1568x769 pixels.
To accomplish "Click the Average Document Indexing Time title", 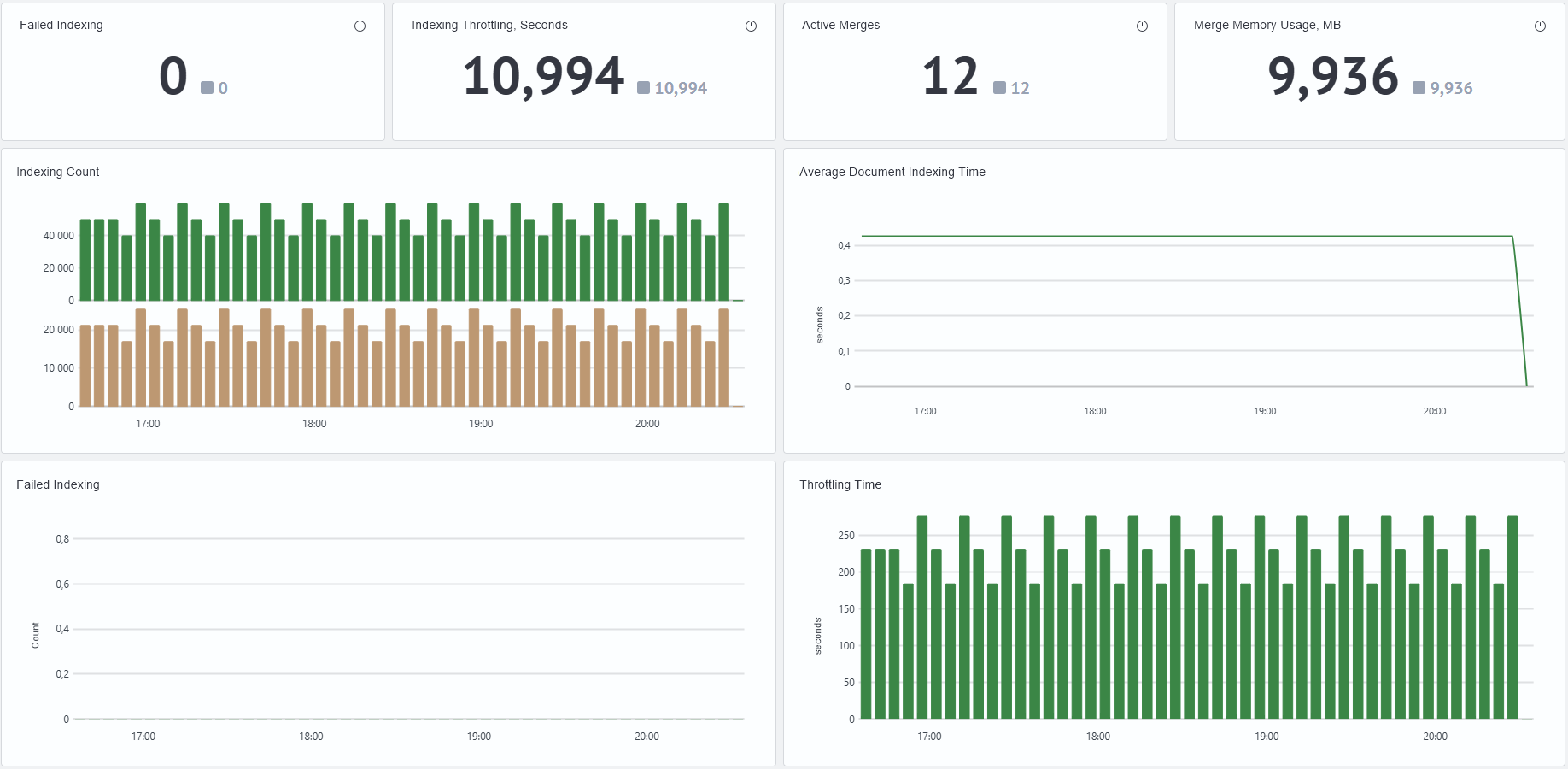I will coord(892,172).
